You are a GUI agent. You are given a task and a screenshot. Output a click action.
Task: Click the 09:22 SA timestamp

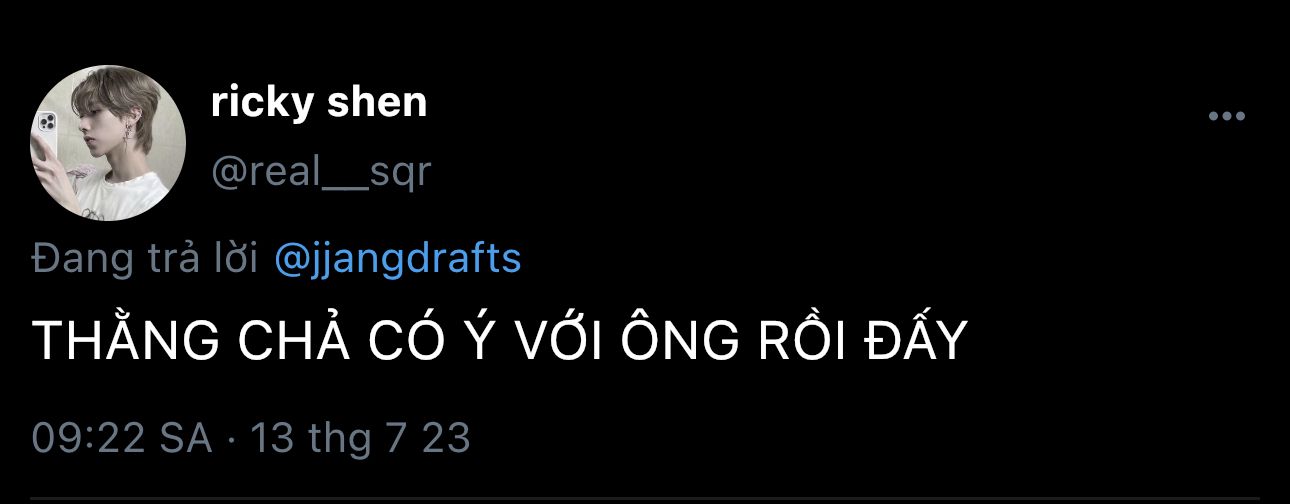point(122,438)
